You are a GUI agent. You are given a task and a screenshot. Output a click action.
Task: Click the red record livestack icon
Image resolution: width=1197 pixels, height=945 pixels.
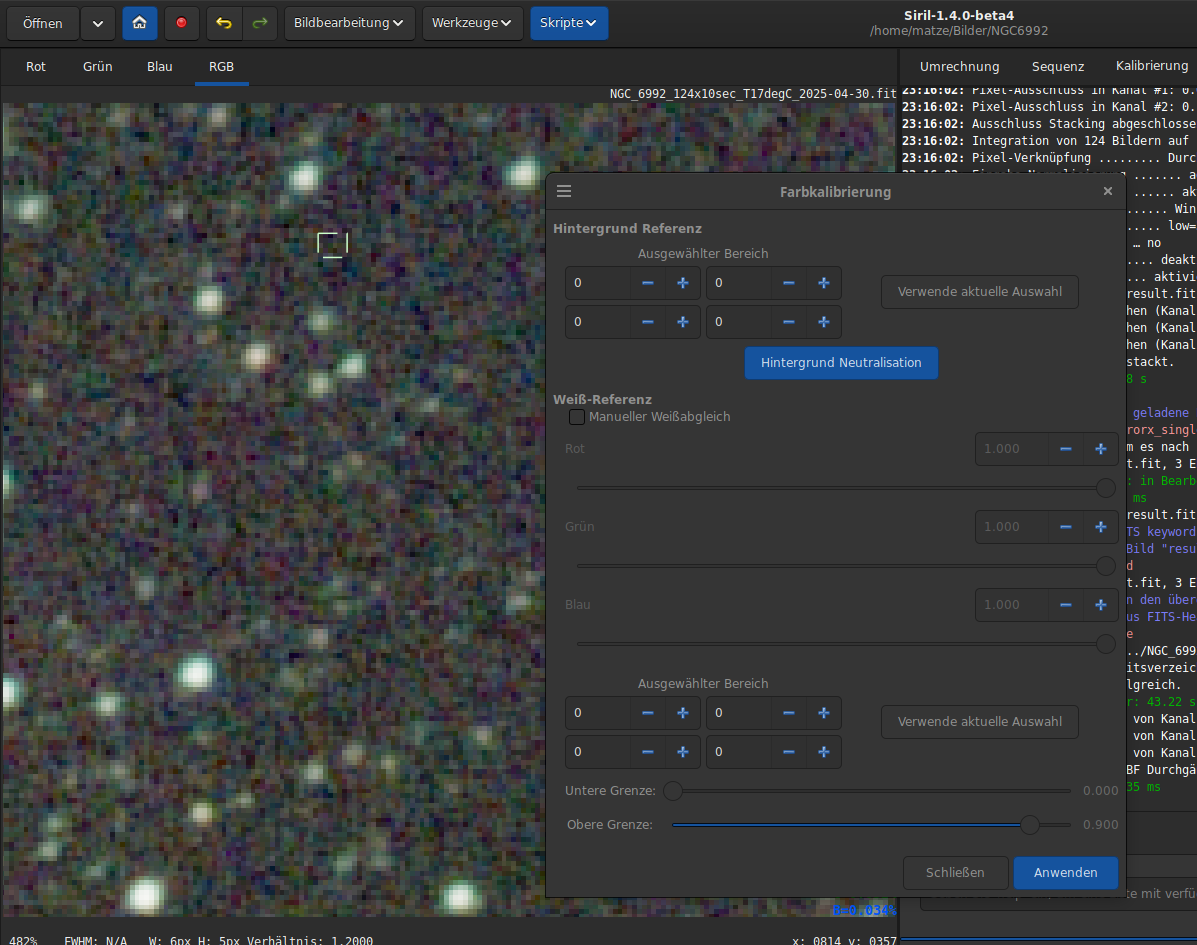pos(181,23)
